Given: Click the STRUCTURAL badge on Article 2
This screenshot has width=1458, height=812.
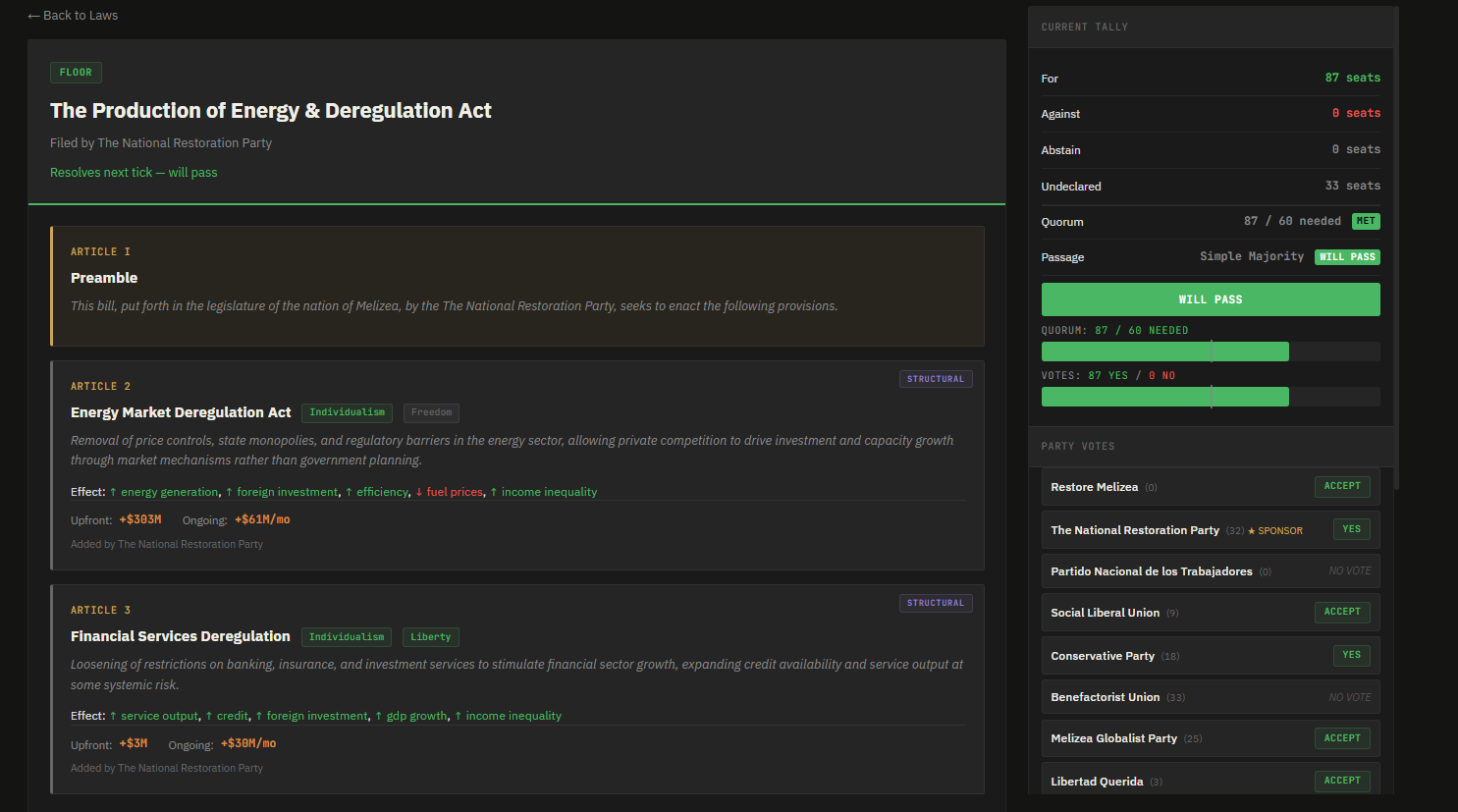Looking at the screenshot, I should [935, 379].
